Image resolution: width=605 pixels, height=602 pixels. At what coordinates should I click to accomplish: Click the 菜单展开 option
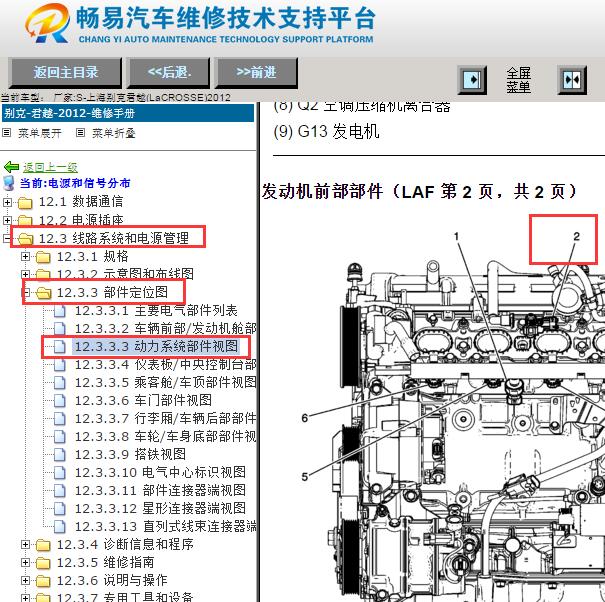click(x=40, y=133)
